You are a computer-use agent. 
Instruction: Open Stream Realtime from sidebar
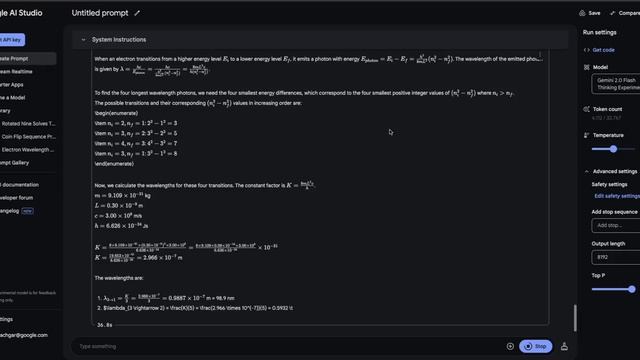click(x=16, y=71)
